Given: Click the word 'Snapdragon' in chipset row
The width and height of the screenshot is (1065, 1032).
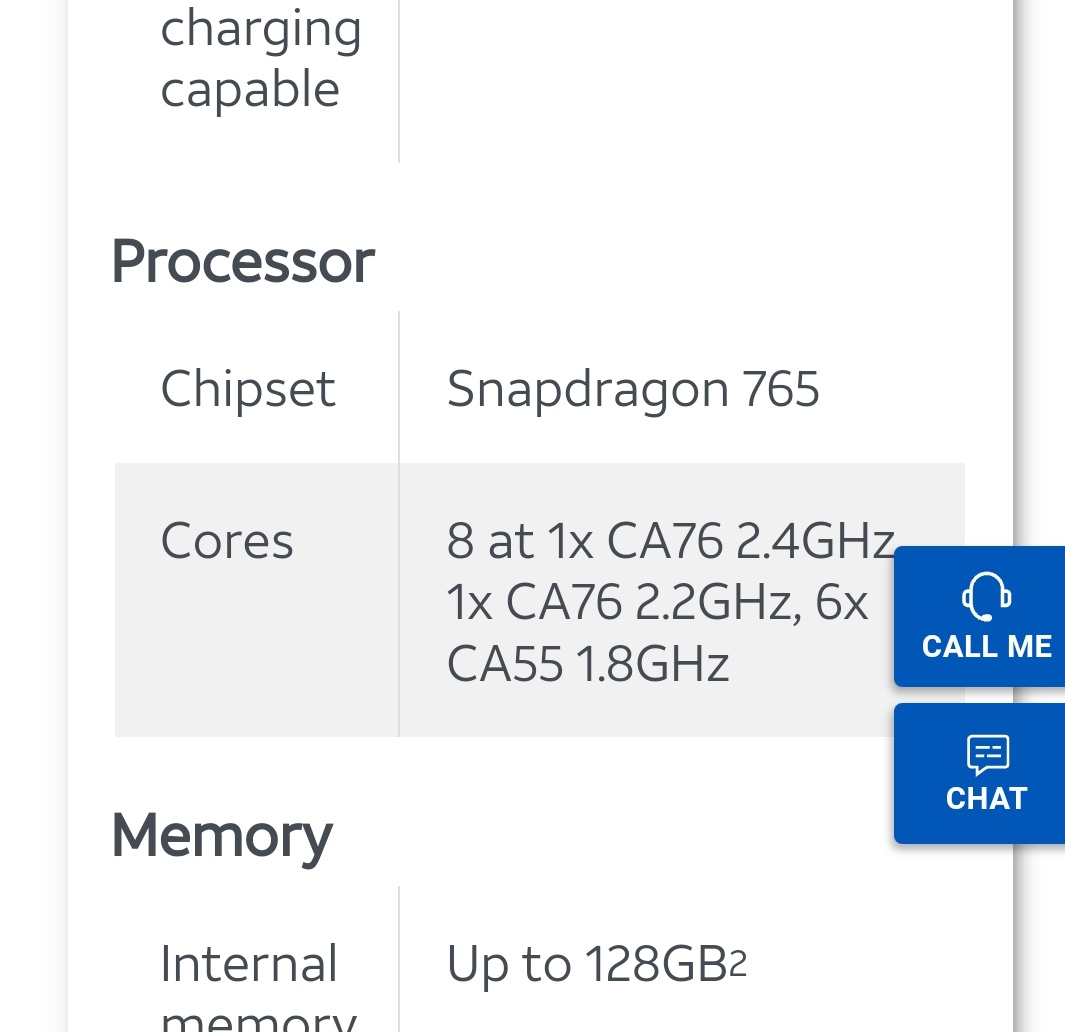Looking at the screenshot, I should click(x=587, y=389).
